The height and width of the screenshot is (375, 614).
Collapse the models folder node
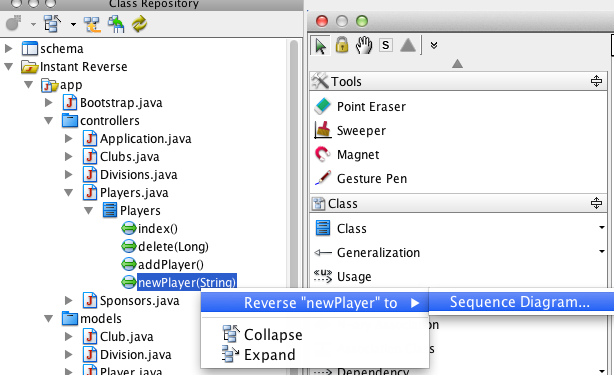49,319
